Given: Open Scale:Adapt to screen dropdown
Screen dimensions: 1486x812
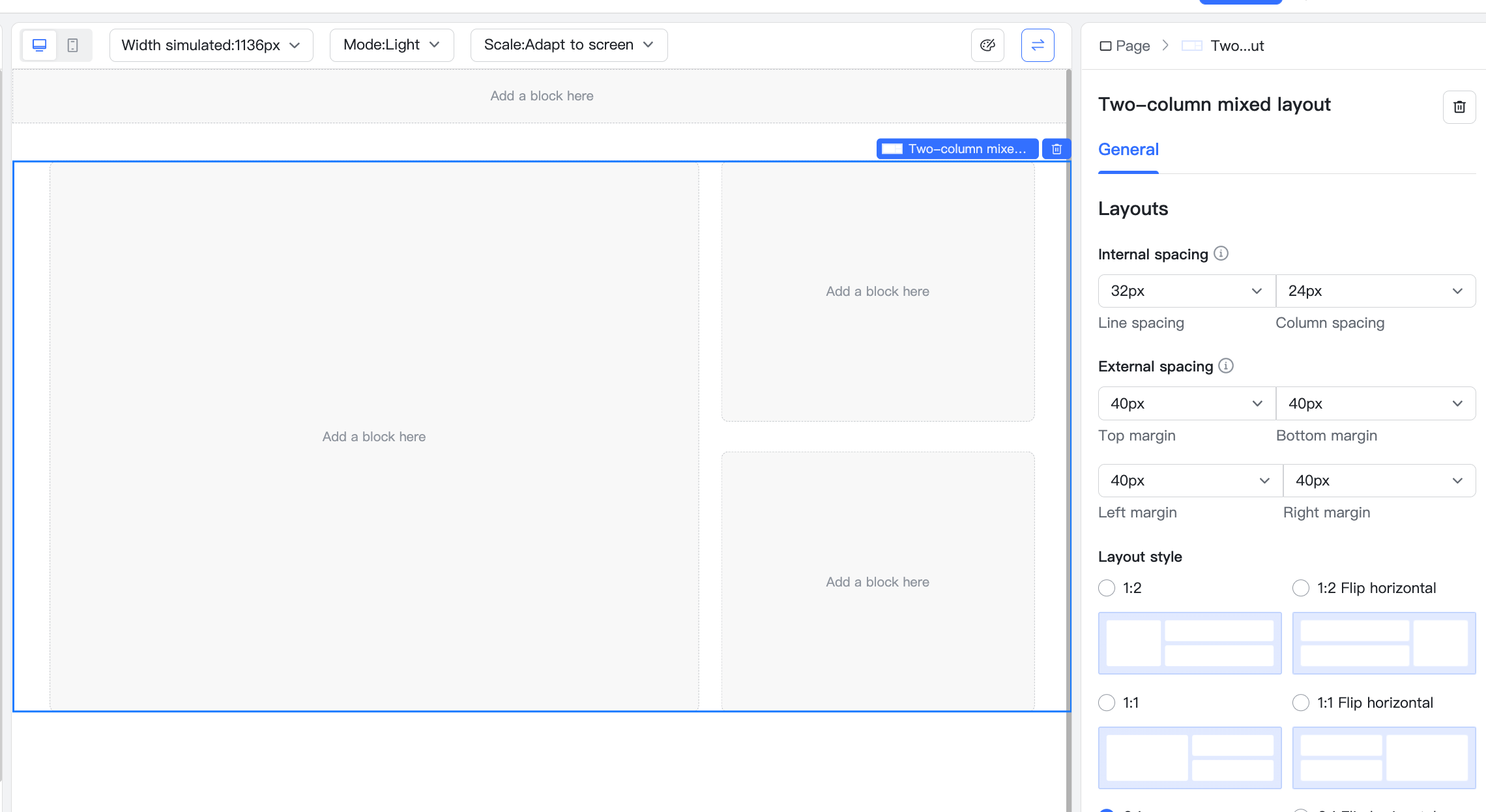Looking at the screenshot, I should 569,45.
